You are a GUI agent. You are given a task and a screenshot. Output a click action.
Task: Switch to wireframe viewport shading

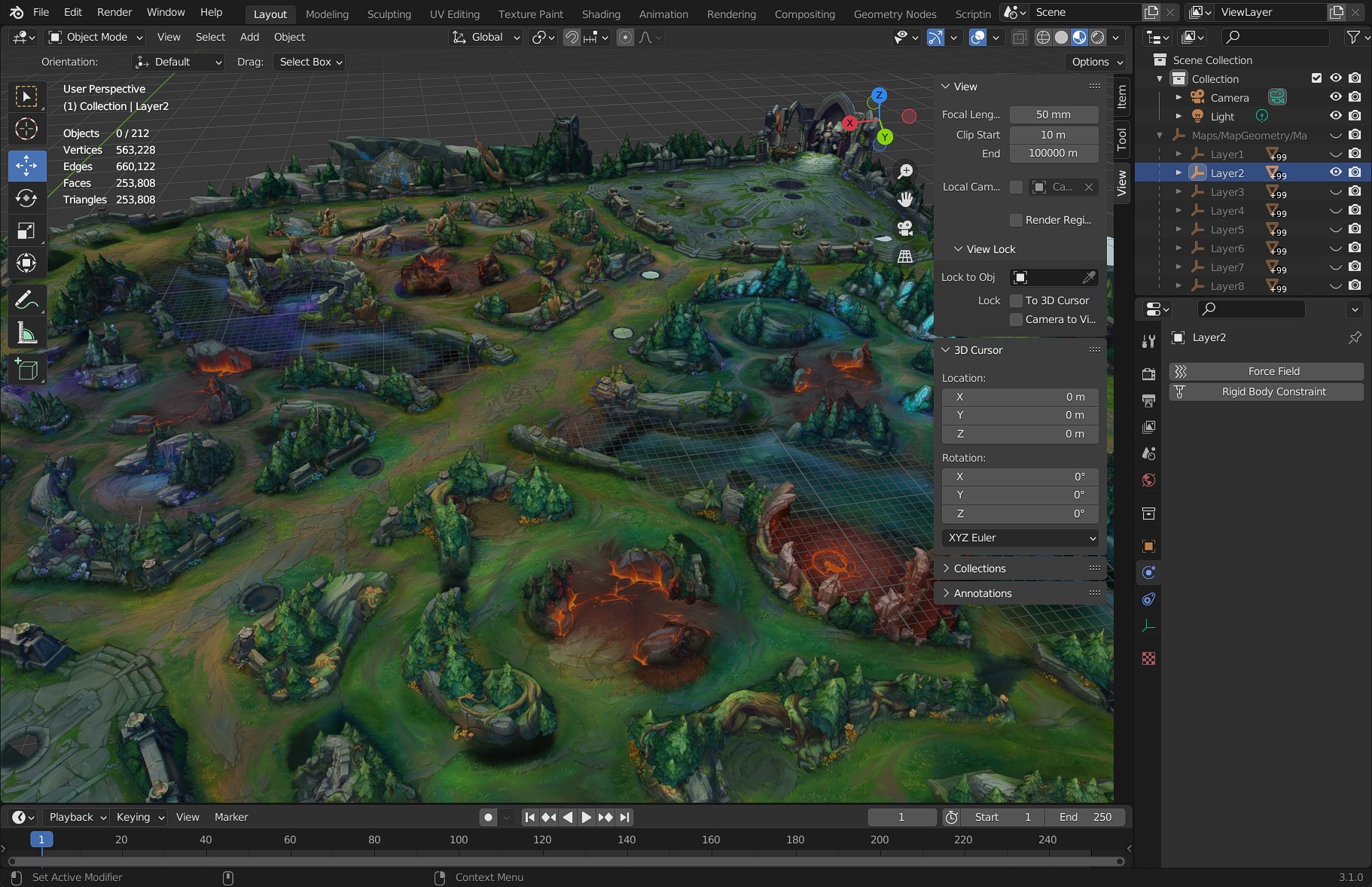[1043, 37]
